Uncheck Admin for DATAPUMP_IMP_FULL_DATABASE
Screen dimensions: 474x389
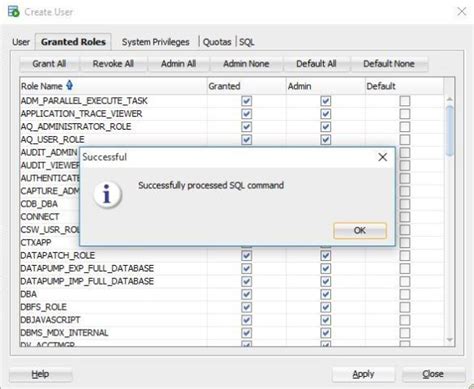click(x=326, y=281)
